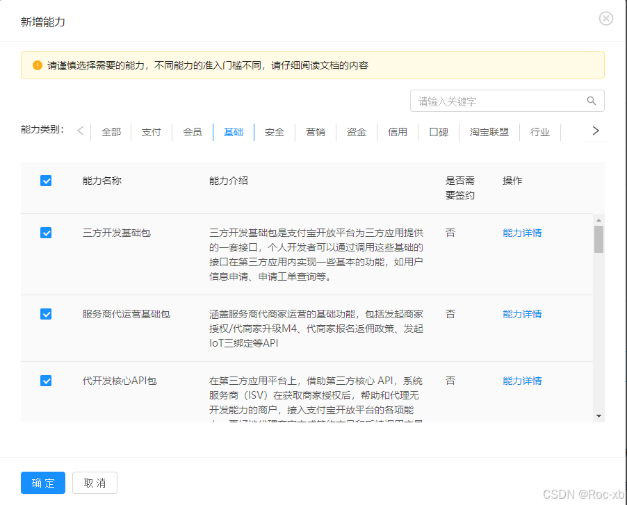This screenshot has height=505, width=627.
Task: Uncheck the 三方开发基础包 checkbox
Action: tap(46, 233)
